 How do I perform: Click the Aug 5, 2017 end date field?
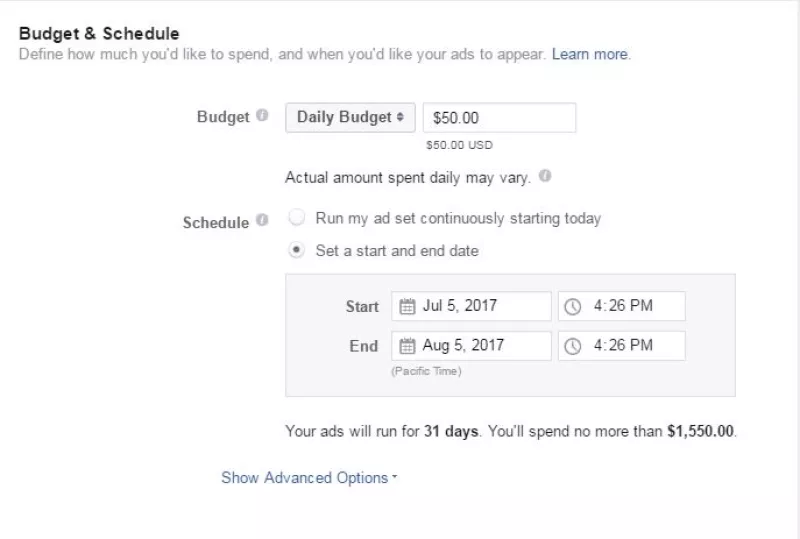[471, 346]
